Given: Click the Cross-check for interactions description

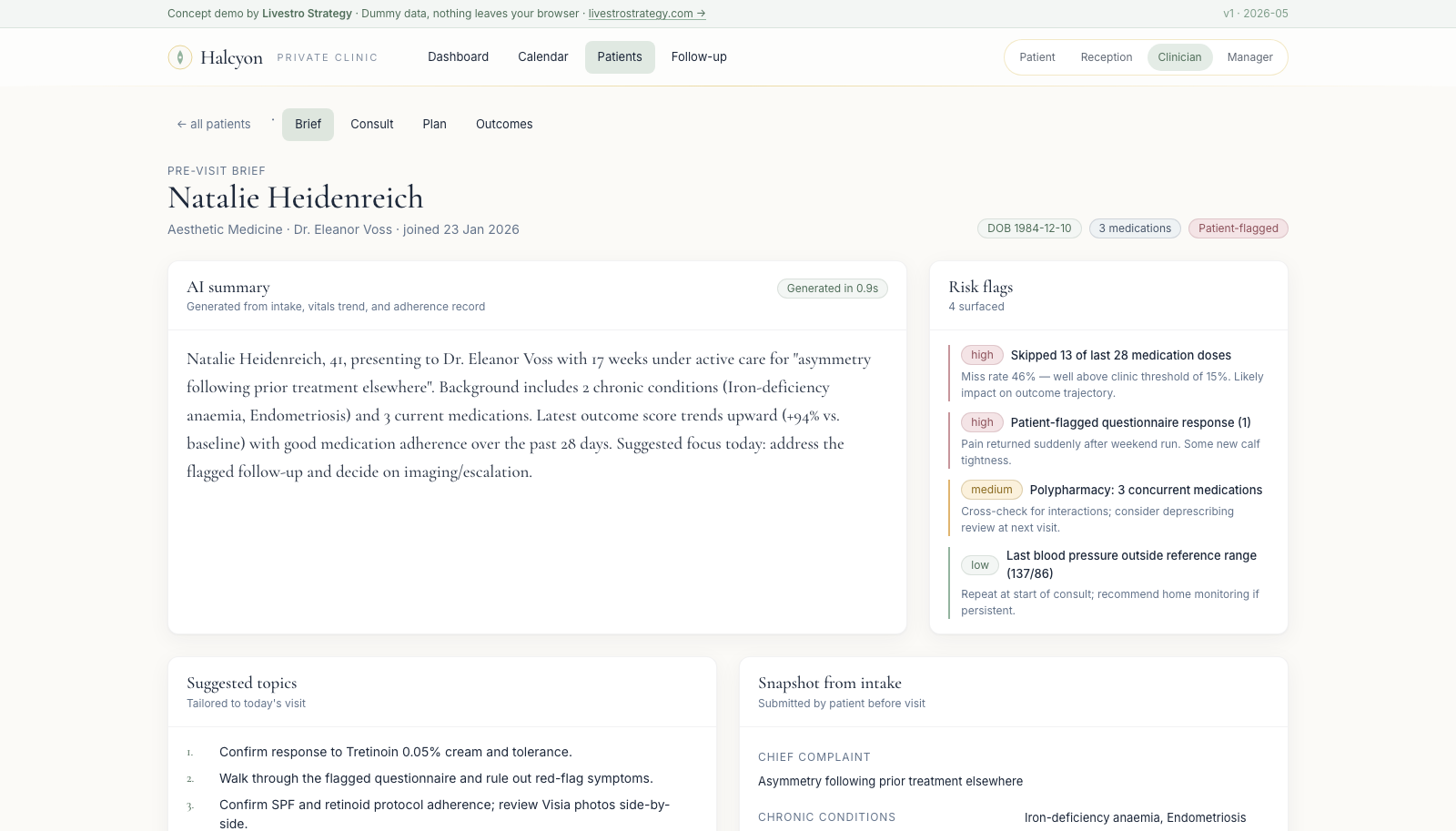Looking at the screenshot, I should tap(1097, 520).
